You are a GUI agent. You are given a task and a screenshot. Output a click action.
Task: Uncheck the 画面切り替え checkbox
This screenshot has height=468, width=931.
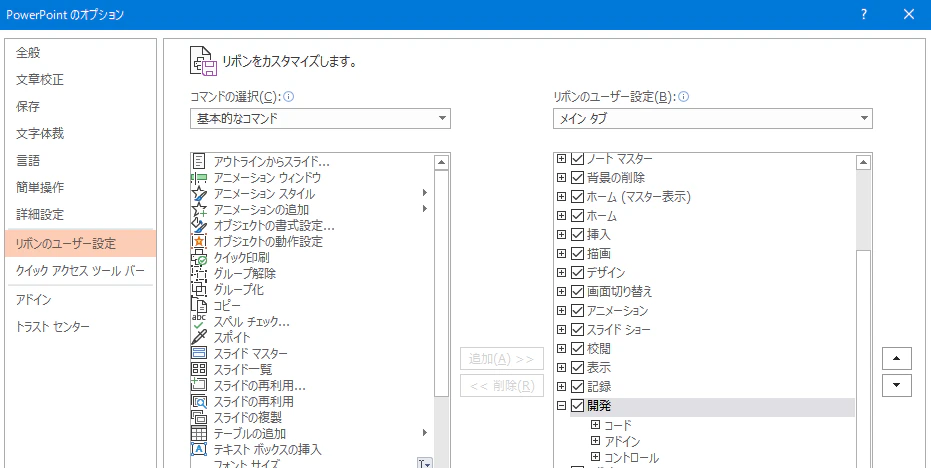click(577, 292)
